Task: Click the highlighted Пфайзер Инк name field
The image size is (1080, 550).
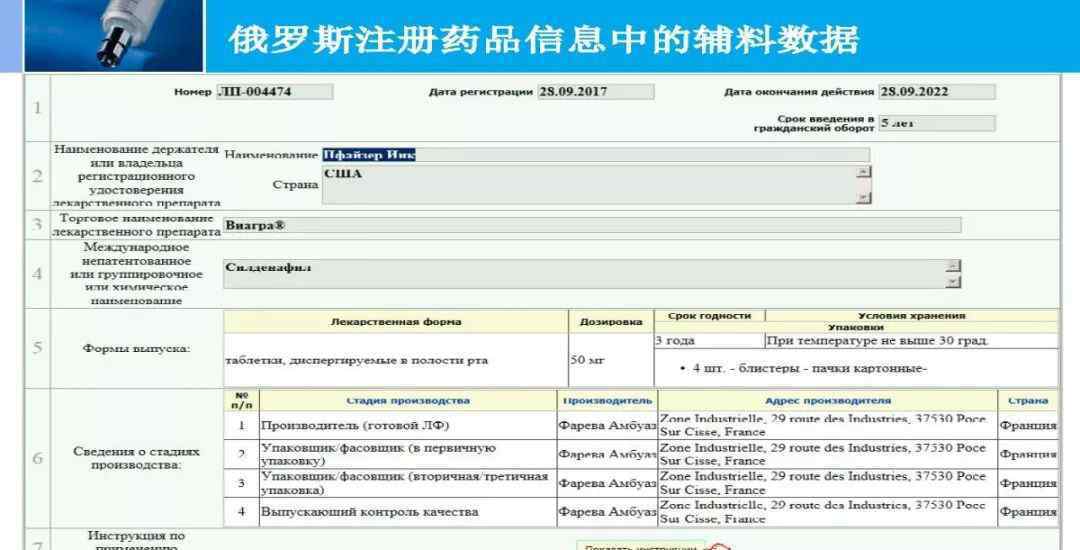Action: 596,155
